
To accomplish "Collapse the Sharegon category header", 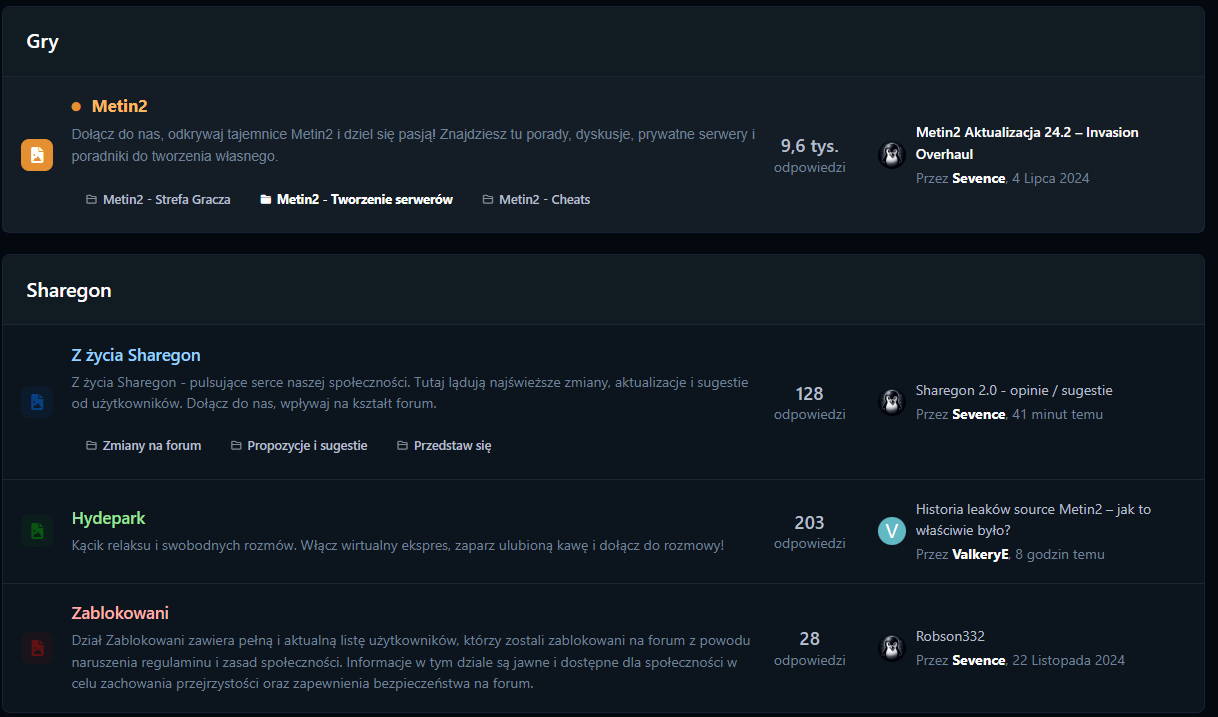I will click(69, 290).
